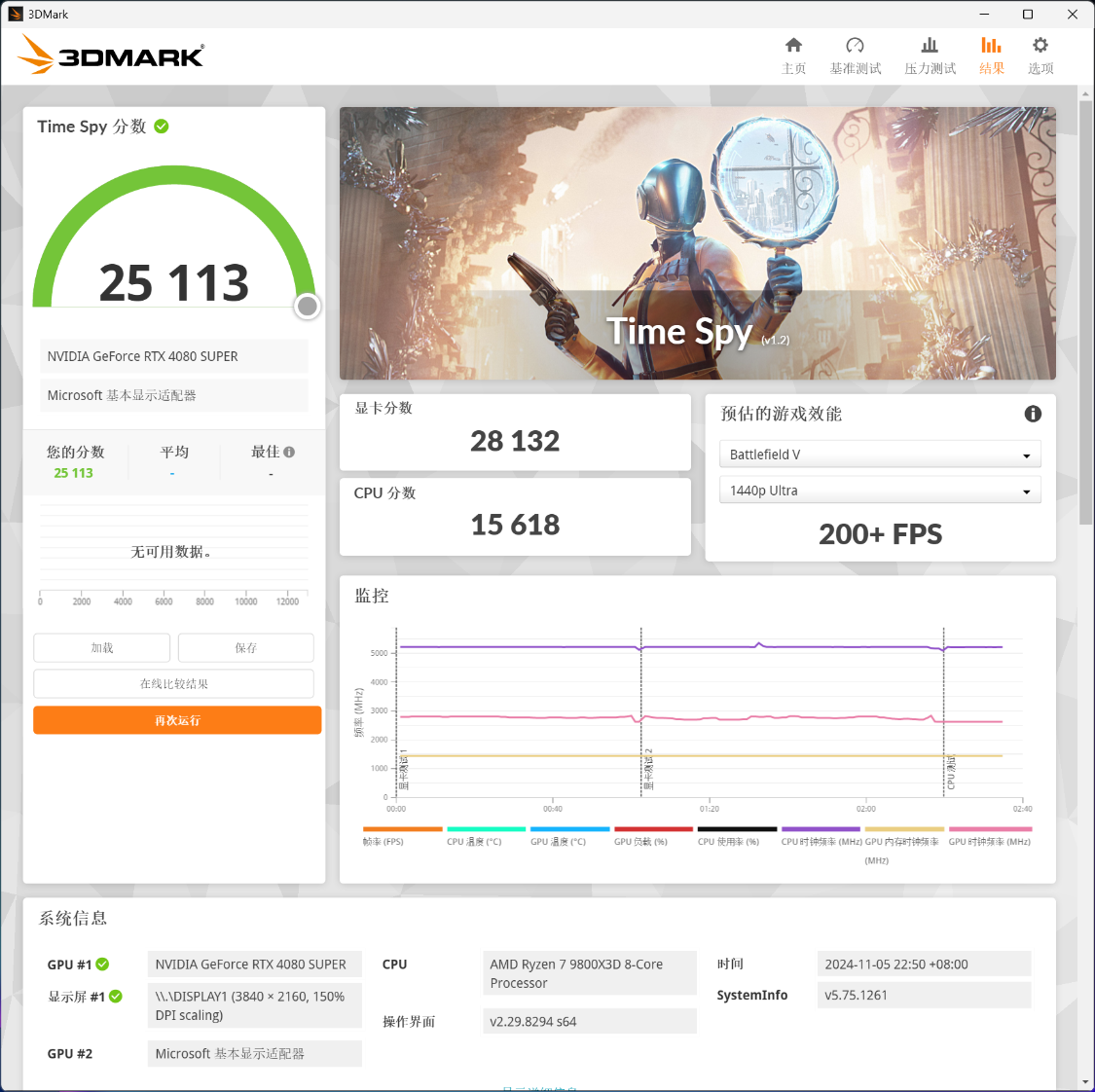Select the 结果 results section
Screen dimensions: 1095x1092
click(991, 55)
